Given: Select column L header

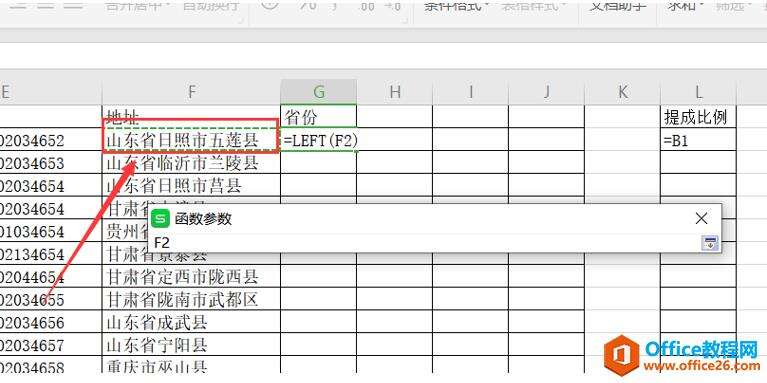Looking at the screenshot, I should [698, 91].
